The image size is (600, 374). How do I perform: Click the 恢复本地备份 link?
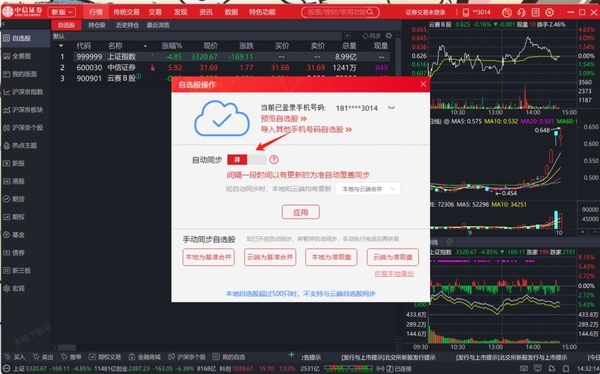394,274
